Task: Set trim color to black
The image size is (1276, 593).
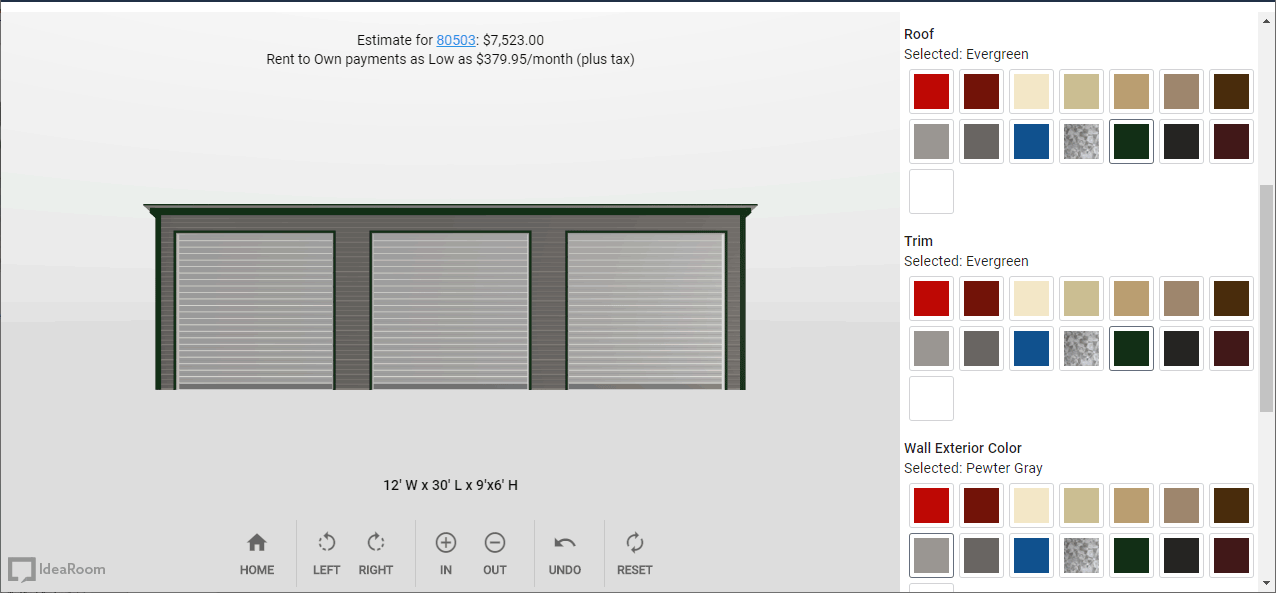Action: pos(1181,349)
